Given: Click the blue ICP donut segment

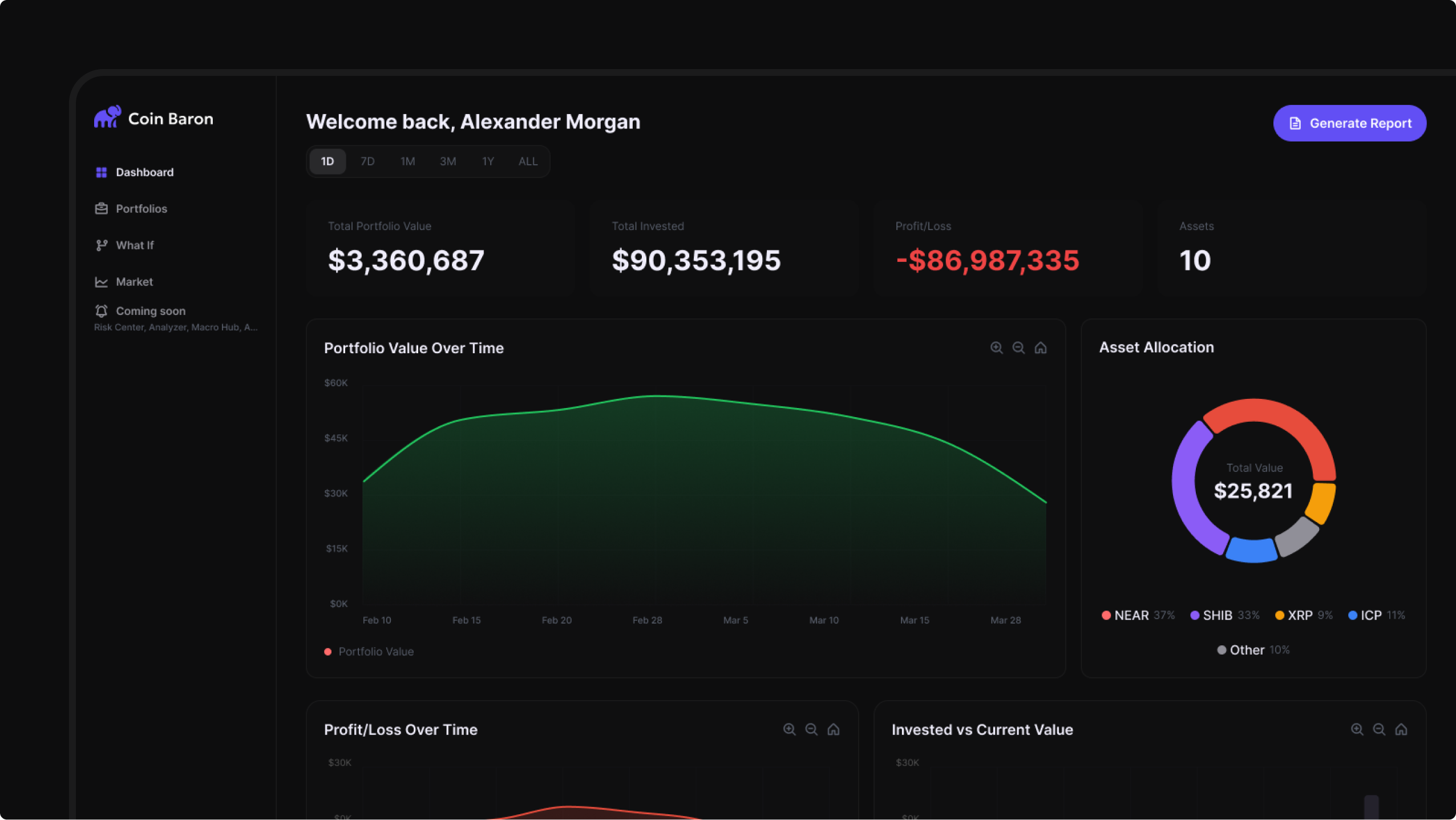Looking at the screenshot, I should 1252,551.
